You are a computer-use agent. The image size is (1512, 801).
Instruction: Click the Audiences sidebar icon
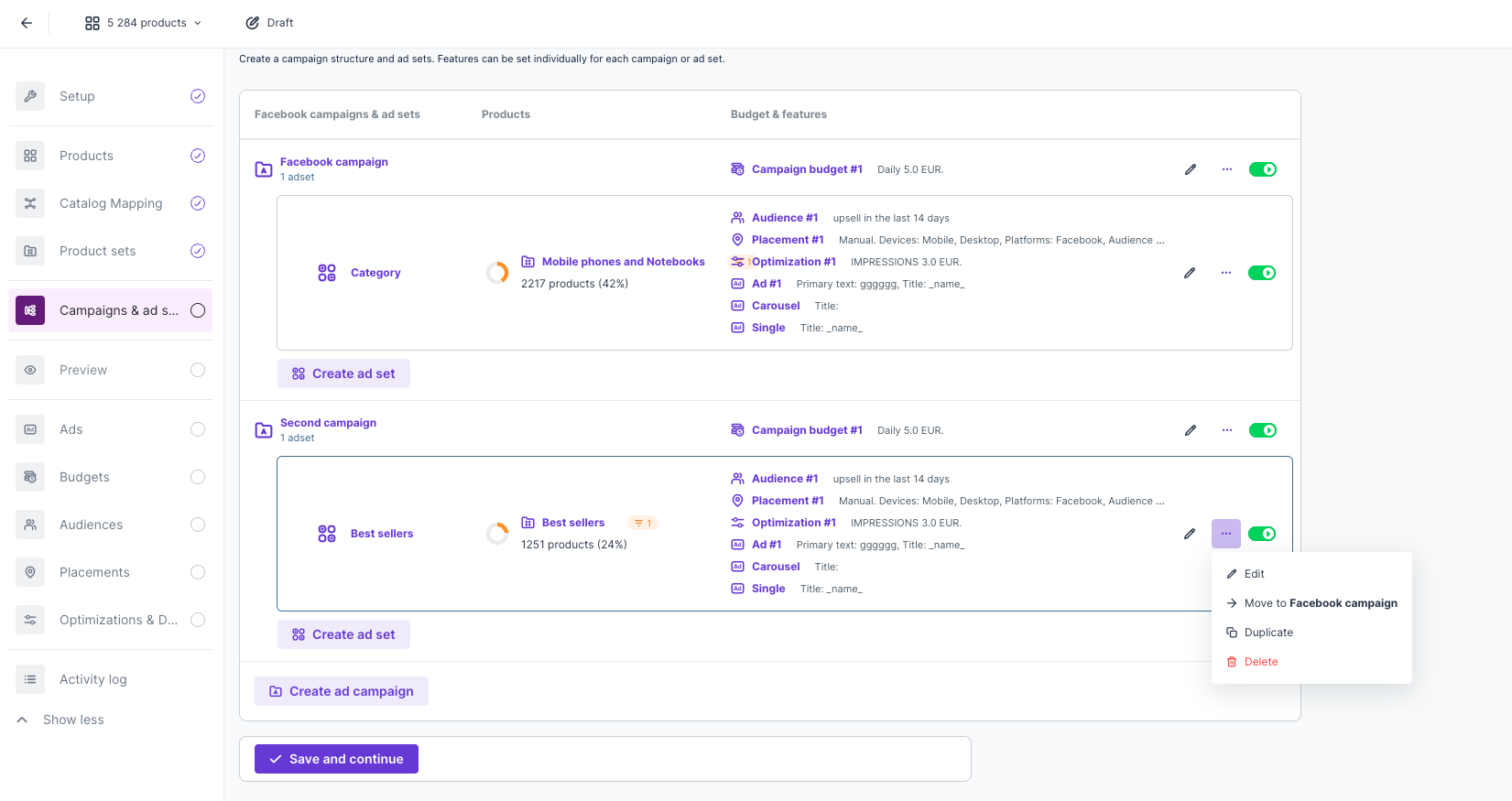[x=30, y=525]
